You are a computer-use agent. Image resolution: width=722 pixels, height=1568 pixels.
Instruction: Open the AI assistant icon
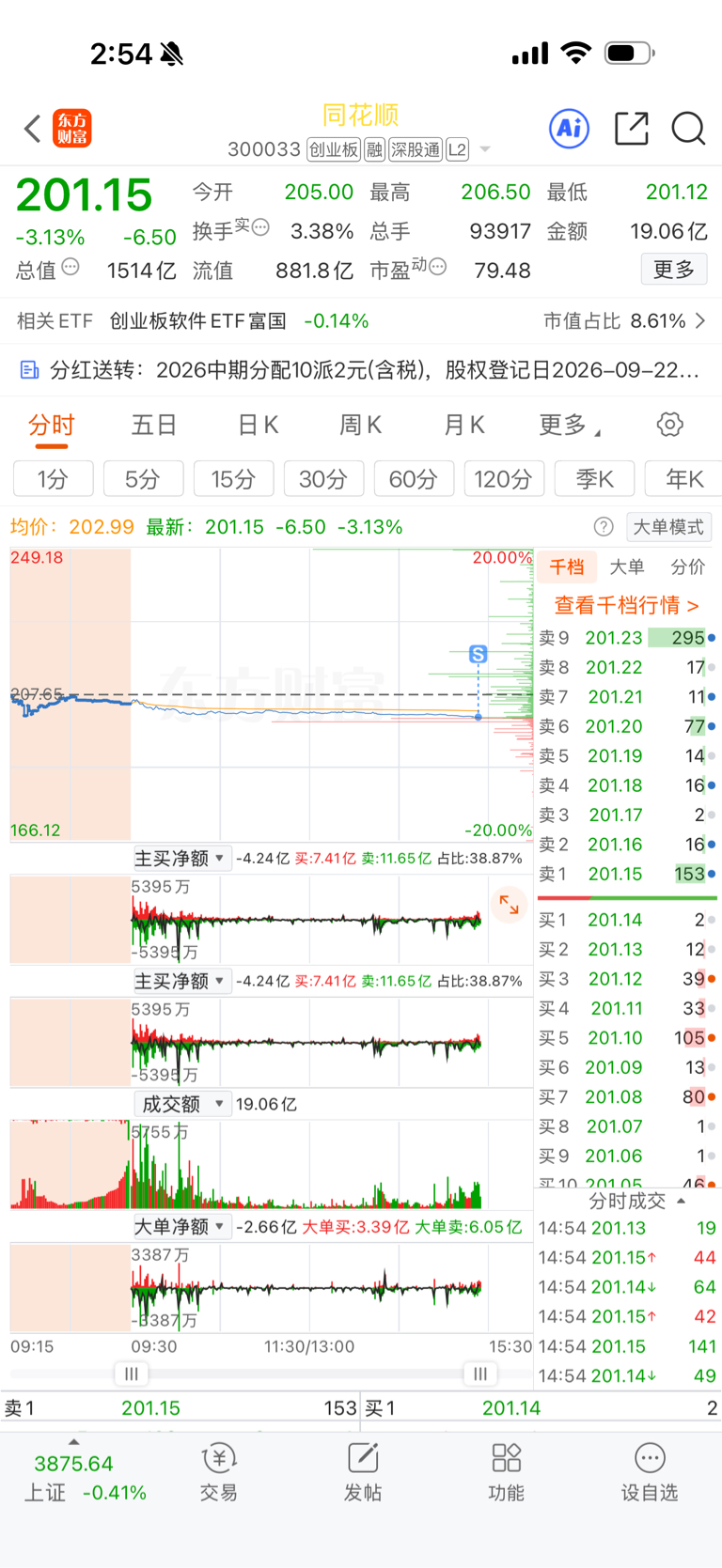click(570, 129)
